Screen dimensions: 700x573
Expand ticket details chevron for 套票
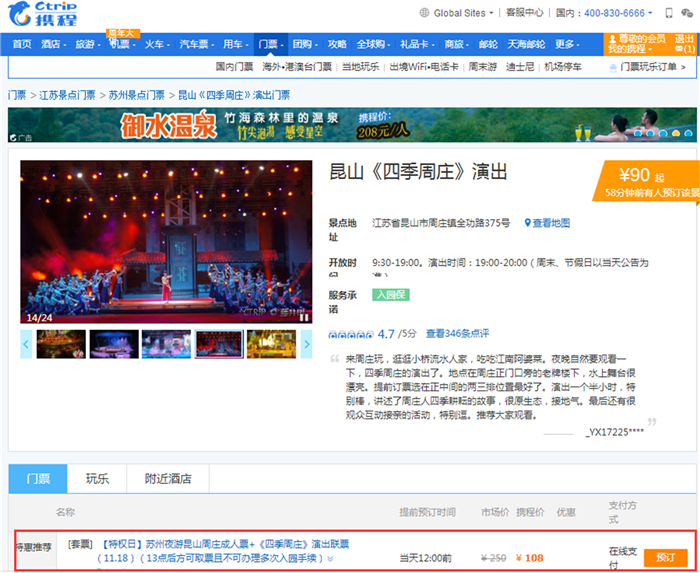pyautogui.click(x=330, y=558)
